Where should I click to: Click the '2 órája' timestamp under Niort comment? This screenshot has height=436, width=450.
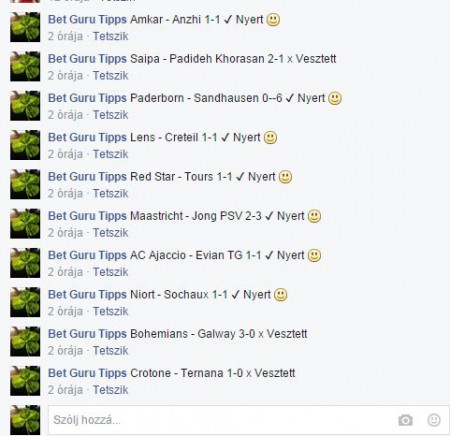[x=65, y=311]
